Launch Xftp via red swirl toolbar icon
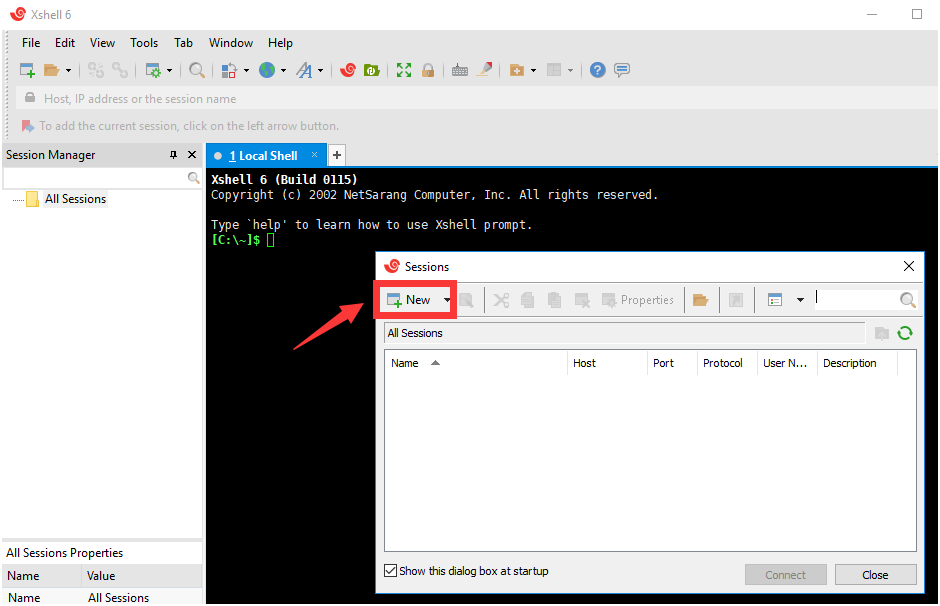Image resolution: width=940 pixels, height=606 pixels. [348, 70]
